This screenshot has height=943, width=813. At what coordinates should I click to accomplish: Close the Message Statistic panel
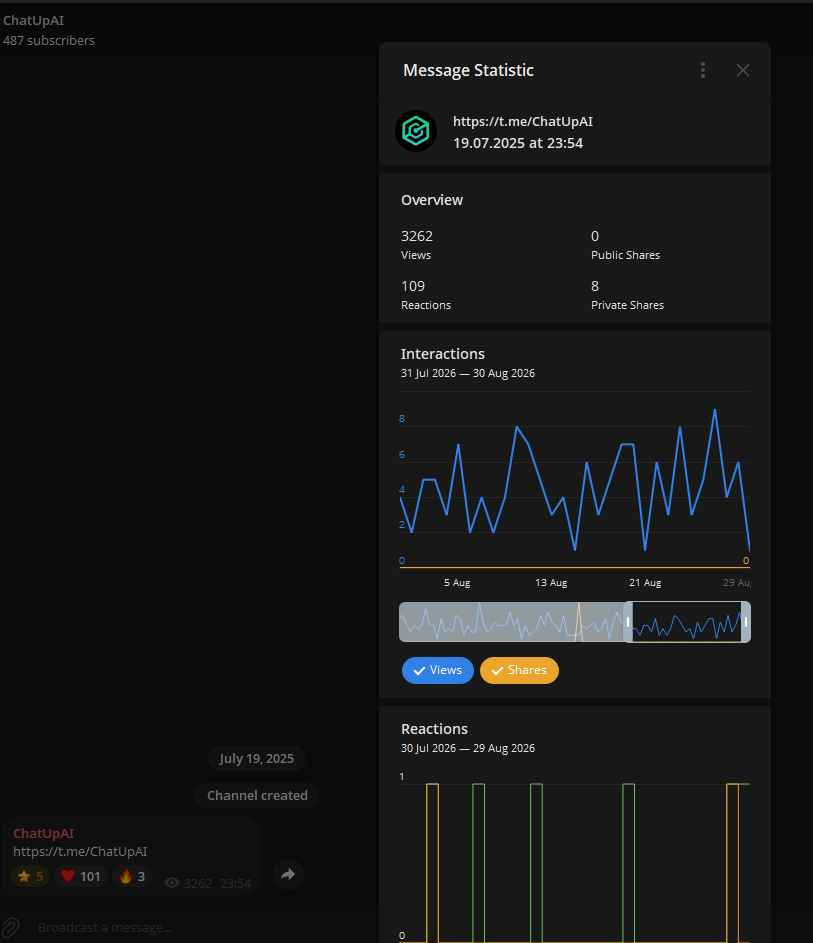pyautogui.click(x=743, y=70)
